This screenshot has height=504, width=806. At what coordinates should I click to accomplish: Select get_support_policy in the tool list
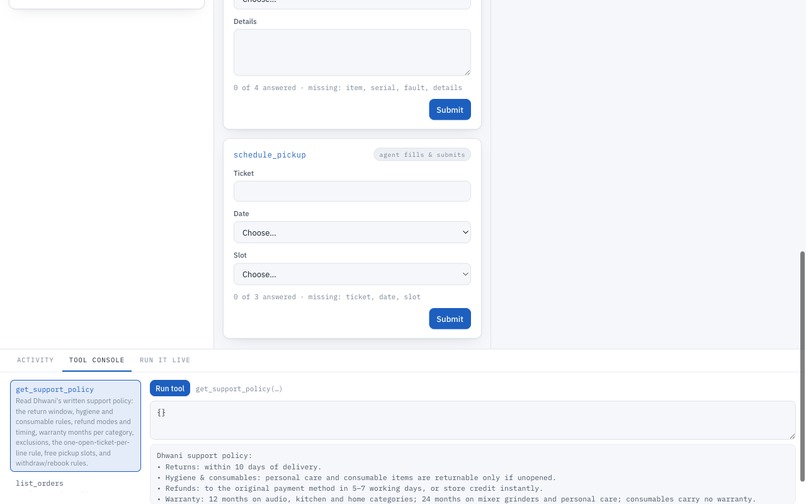coord(75,426)
